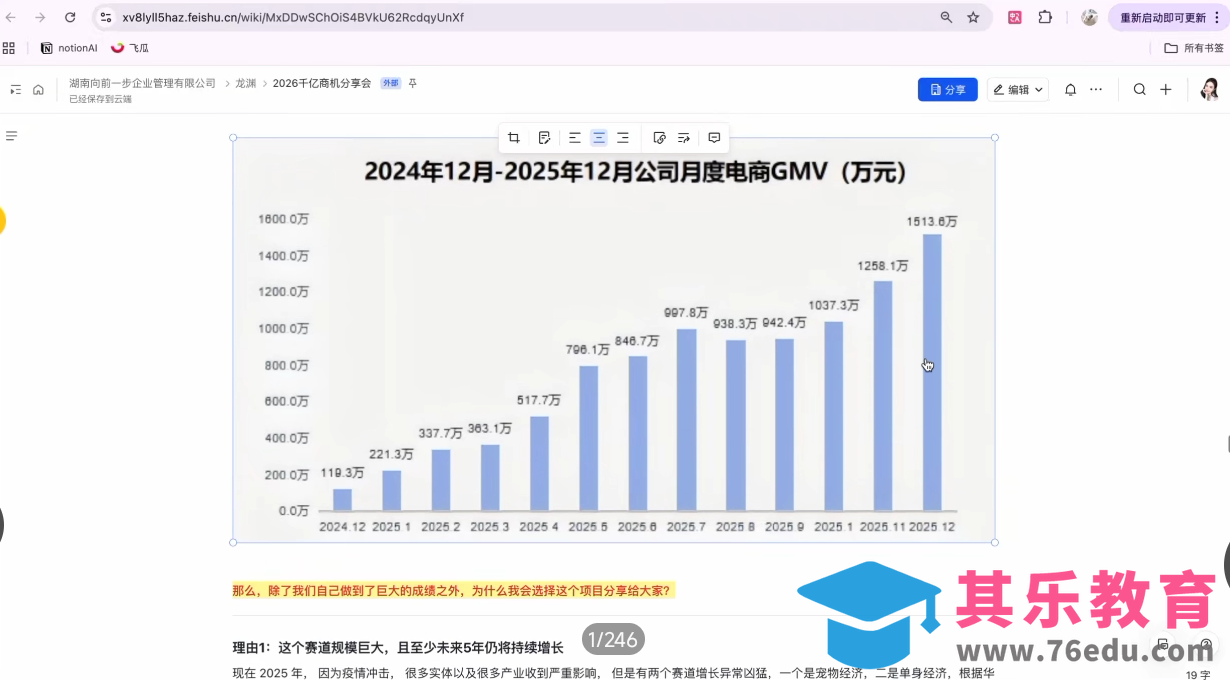Viewport: 1230px width, 680px height.
Task: Open the image annotation tool
Action: click(x=544, y=138)
